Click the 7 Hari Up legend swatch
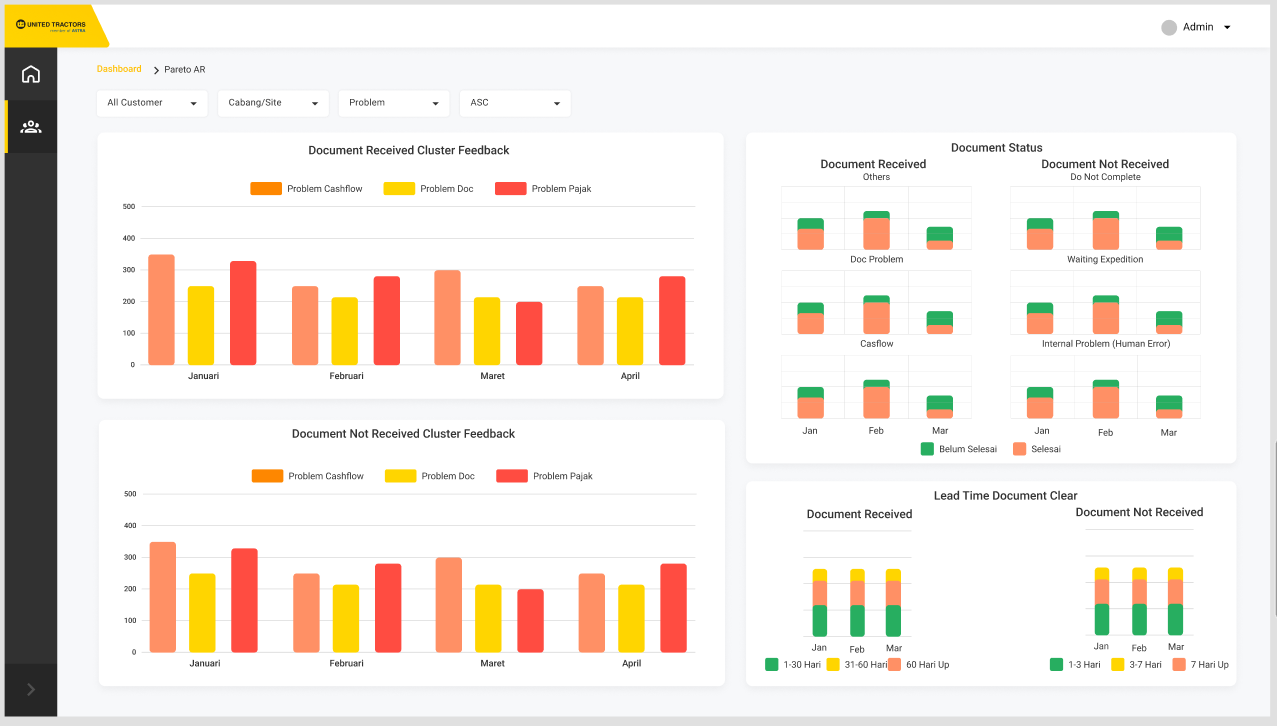The image size is (1277, 726). click(1179, 664)
